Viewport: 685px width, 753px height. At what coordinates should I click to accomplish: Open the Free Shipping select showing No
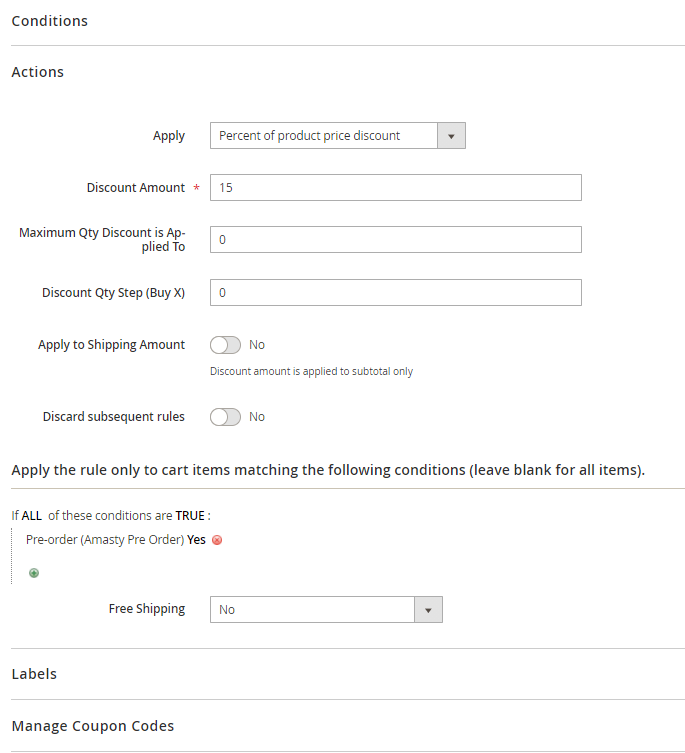point(312,609)
